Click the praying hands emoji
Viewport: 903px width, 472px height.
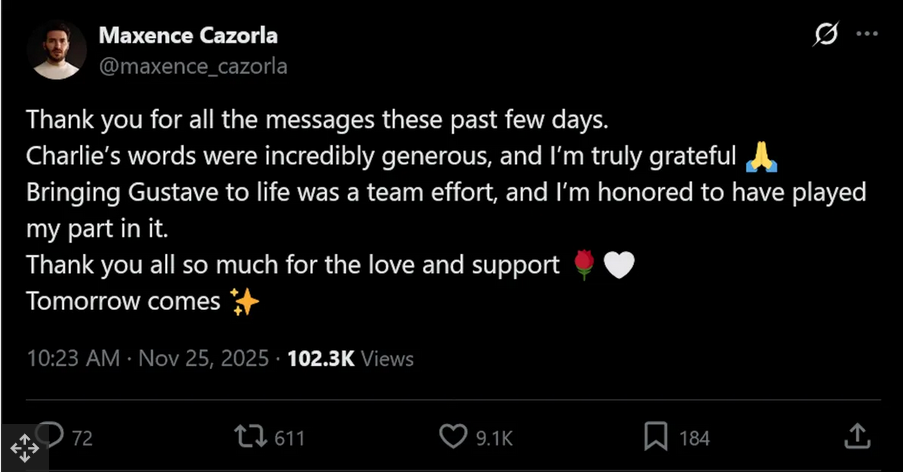point(762,156)
